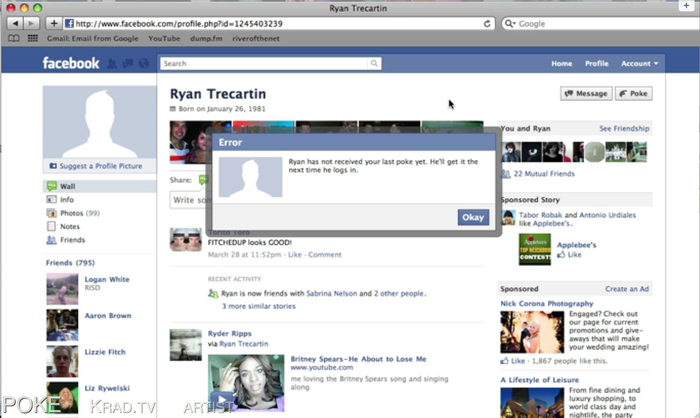Click the Create an Ad link
This screenshot has width=700, height=418.
click(627, 289)
